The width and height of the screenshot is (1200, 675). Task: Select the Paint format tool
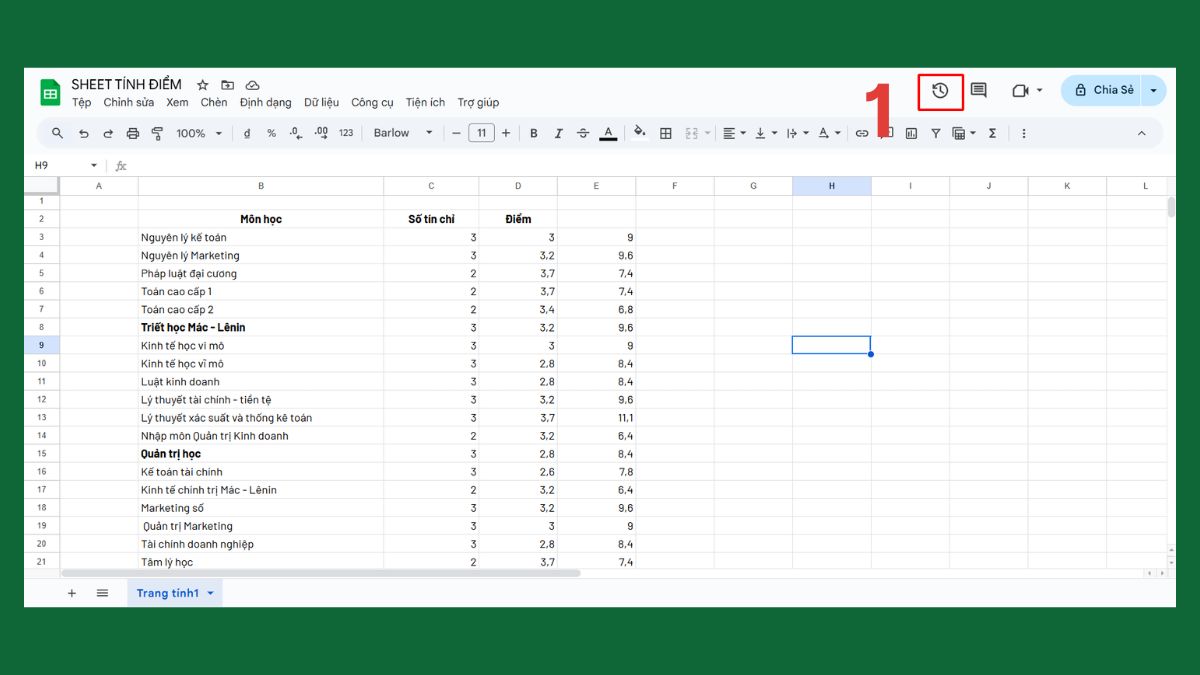point(157,132)
